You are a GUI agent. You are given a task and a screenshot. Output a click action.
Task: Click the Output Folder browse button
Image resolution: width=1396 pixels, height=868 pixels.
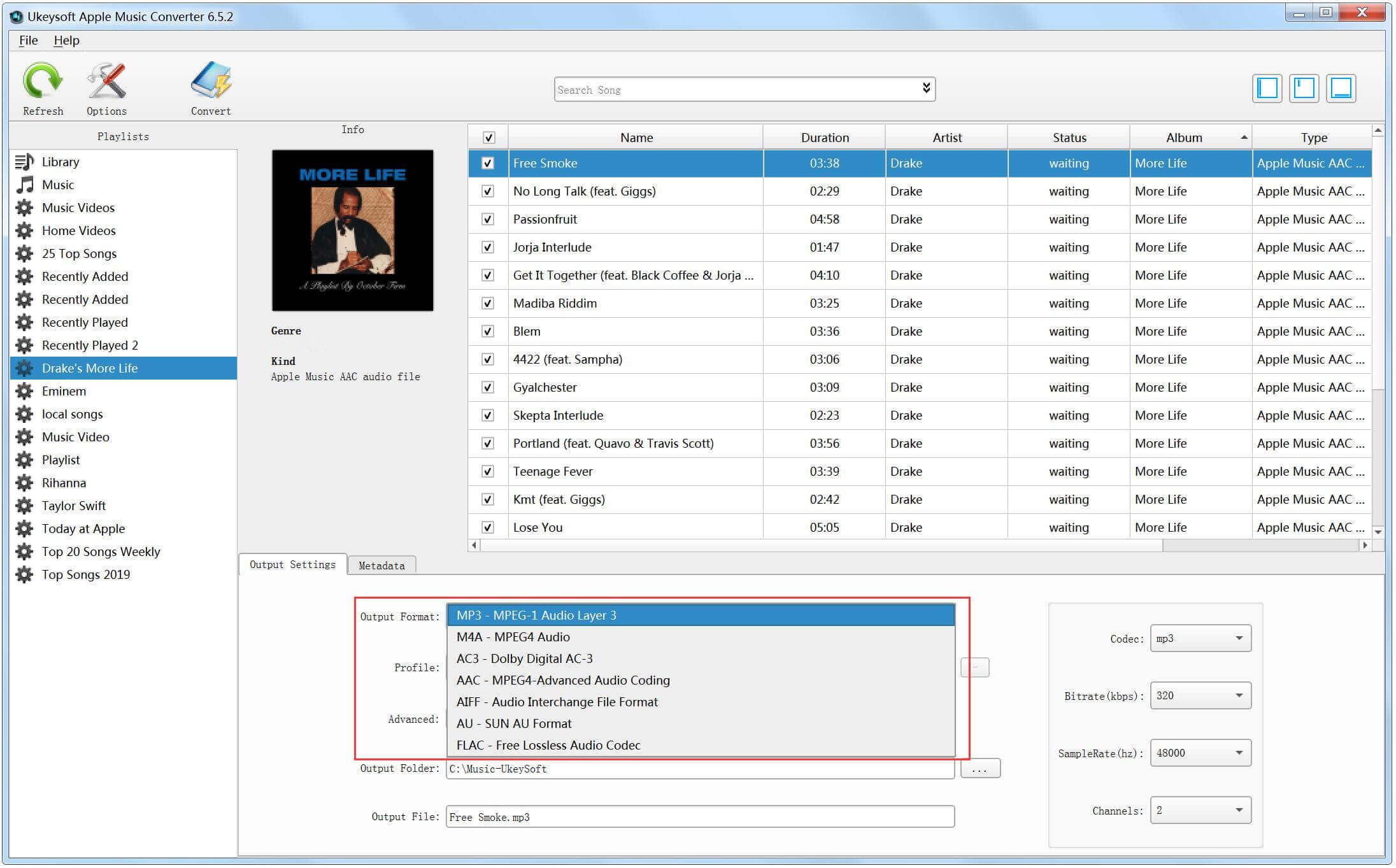(x=980, y=769)
